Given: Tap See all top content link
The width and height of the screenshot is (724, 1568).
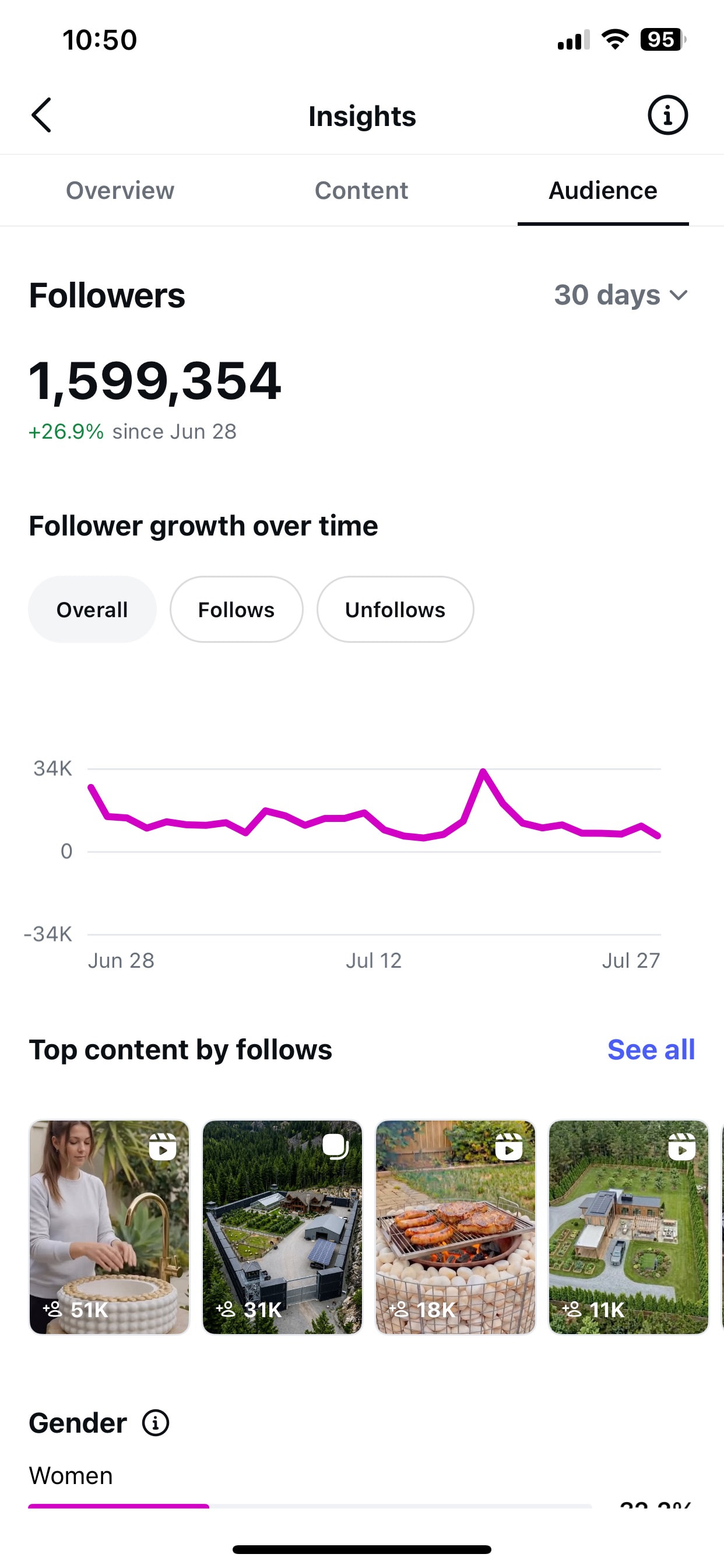Looking at the screenshot, I should (651, 1049).
